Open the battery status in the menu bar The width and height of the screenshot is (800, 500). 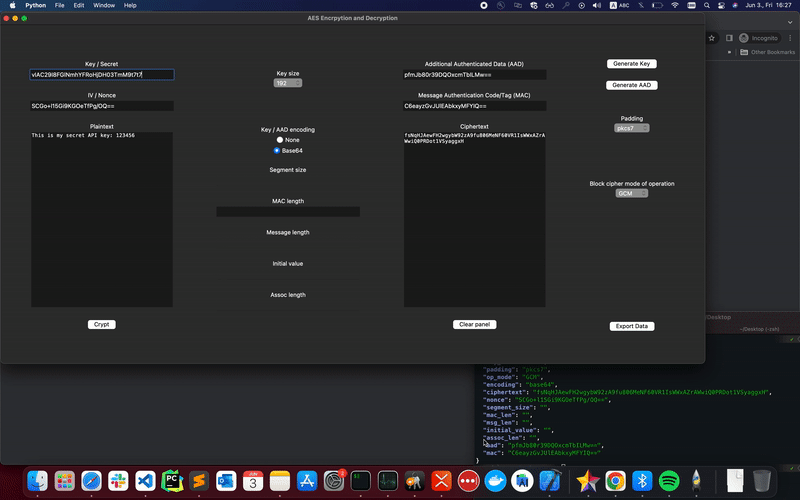pyautogui.click(x=658, y=5)
